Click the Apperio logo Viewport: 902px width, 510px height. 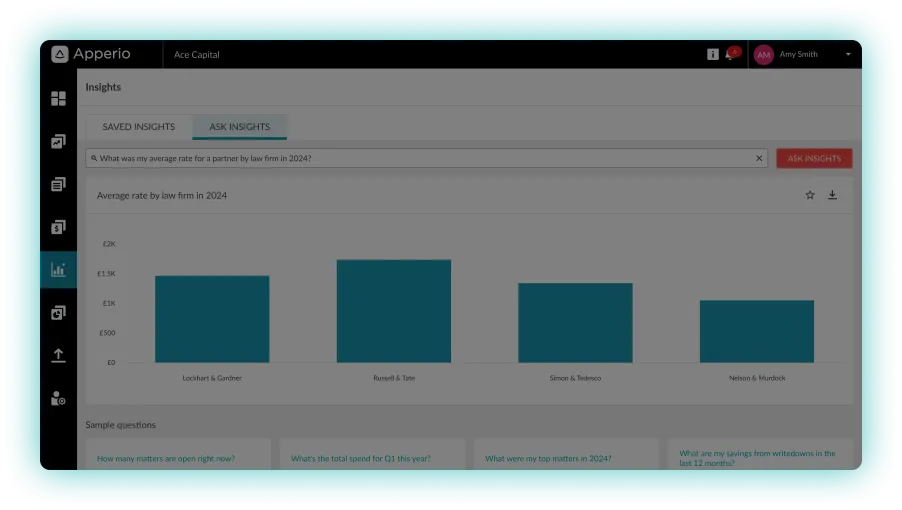pyautogui.click(x=91, y=54)
